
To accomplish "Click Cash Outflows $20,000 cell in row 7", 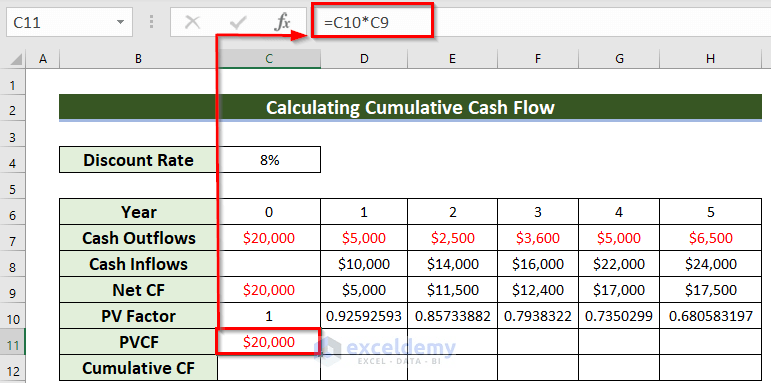I will [269, 238].
